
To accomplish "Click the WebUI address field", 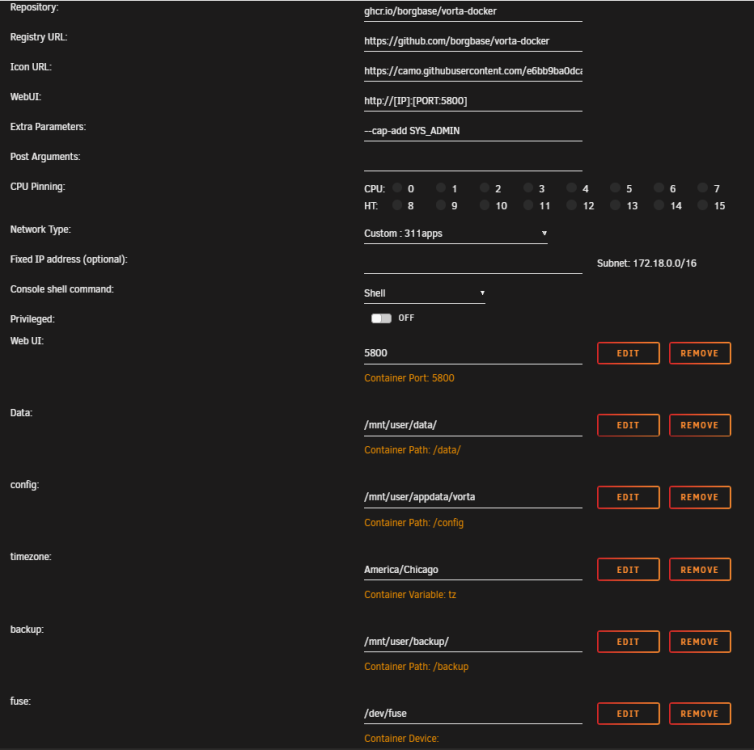I will [473, 101].
